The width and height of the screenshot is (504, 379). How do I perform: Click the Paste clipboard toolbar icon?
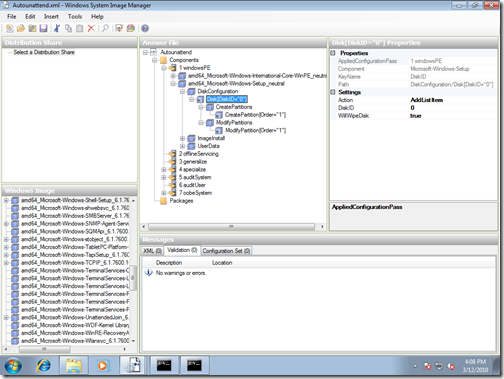click(79, 29)
